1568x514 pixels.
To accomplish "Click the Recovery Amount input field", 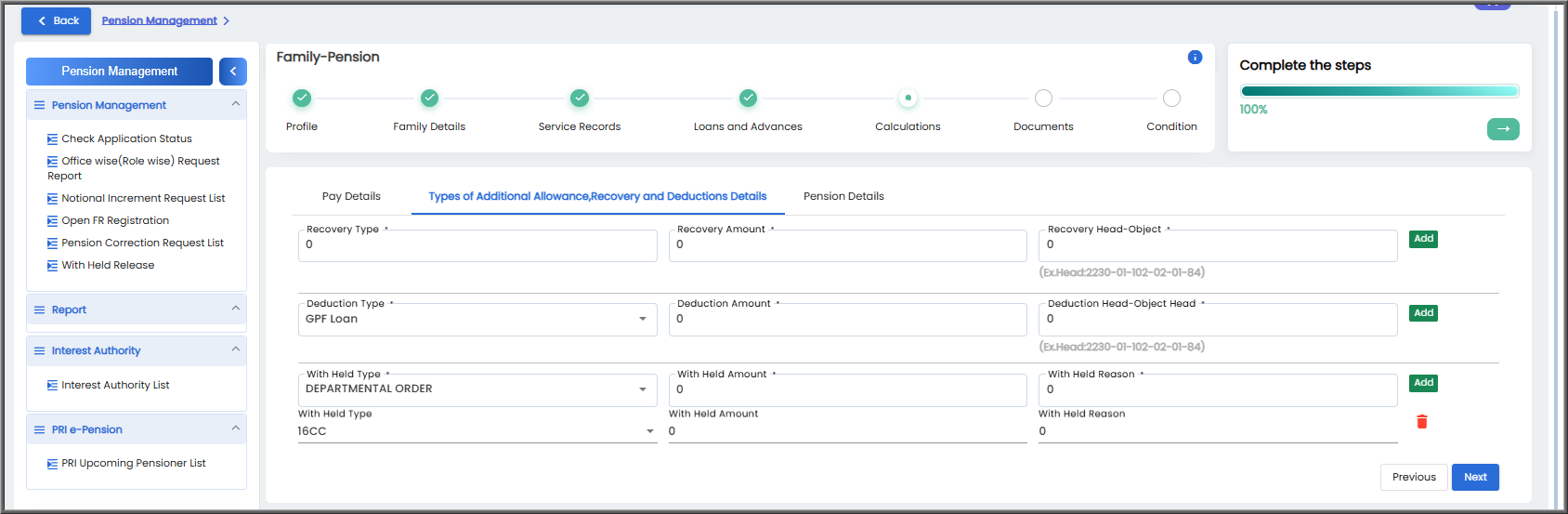I will 848,245.
